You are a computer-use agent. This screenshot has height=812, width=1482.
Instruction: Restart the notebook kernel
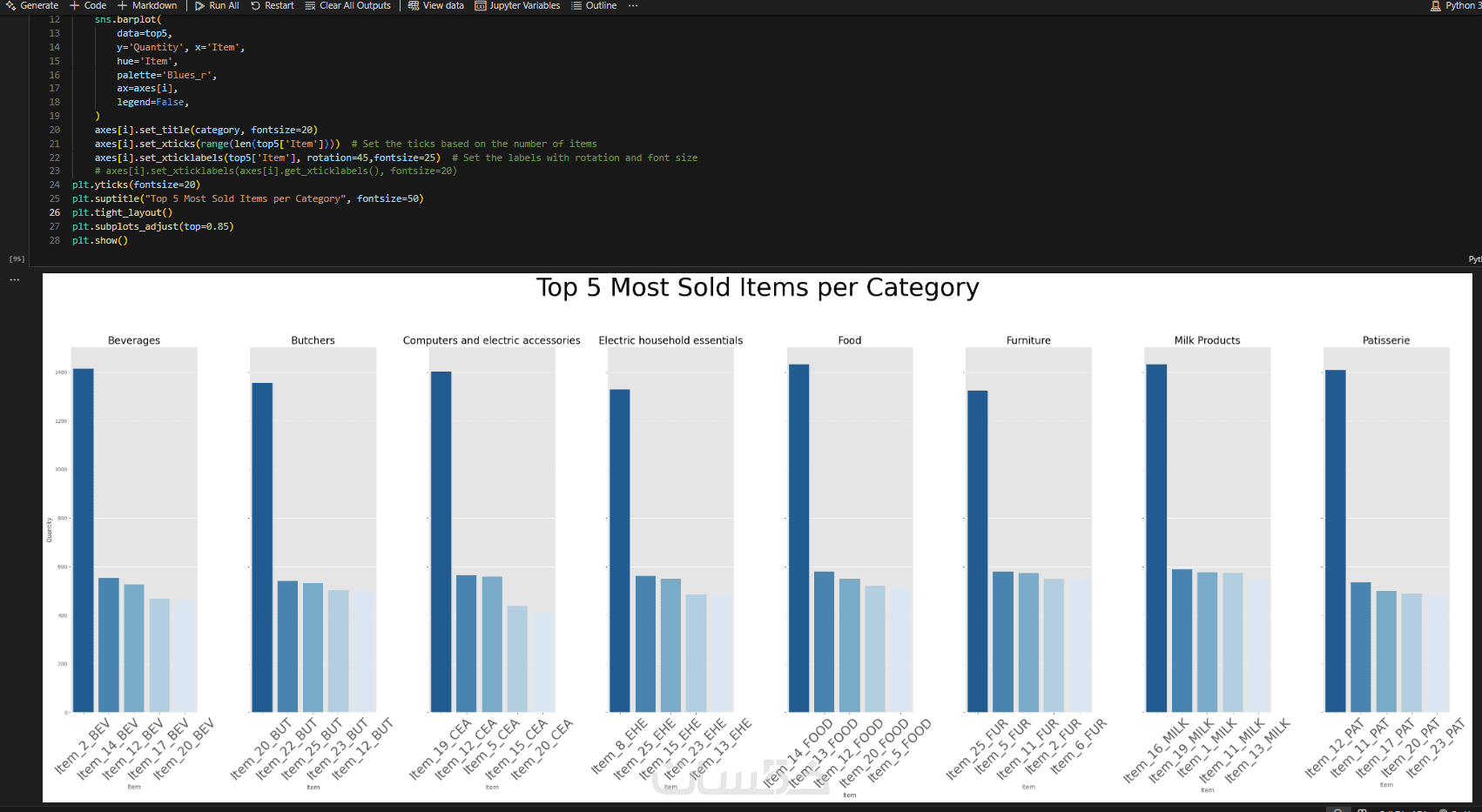pos(272,5)
